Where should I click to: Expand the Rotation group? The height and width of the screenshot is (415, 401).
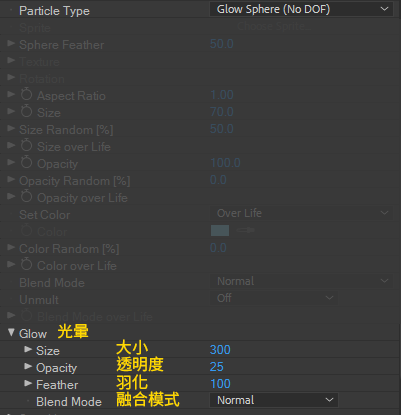11,77
